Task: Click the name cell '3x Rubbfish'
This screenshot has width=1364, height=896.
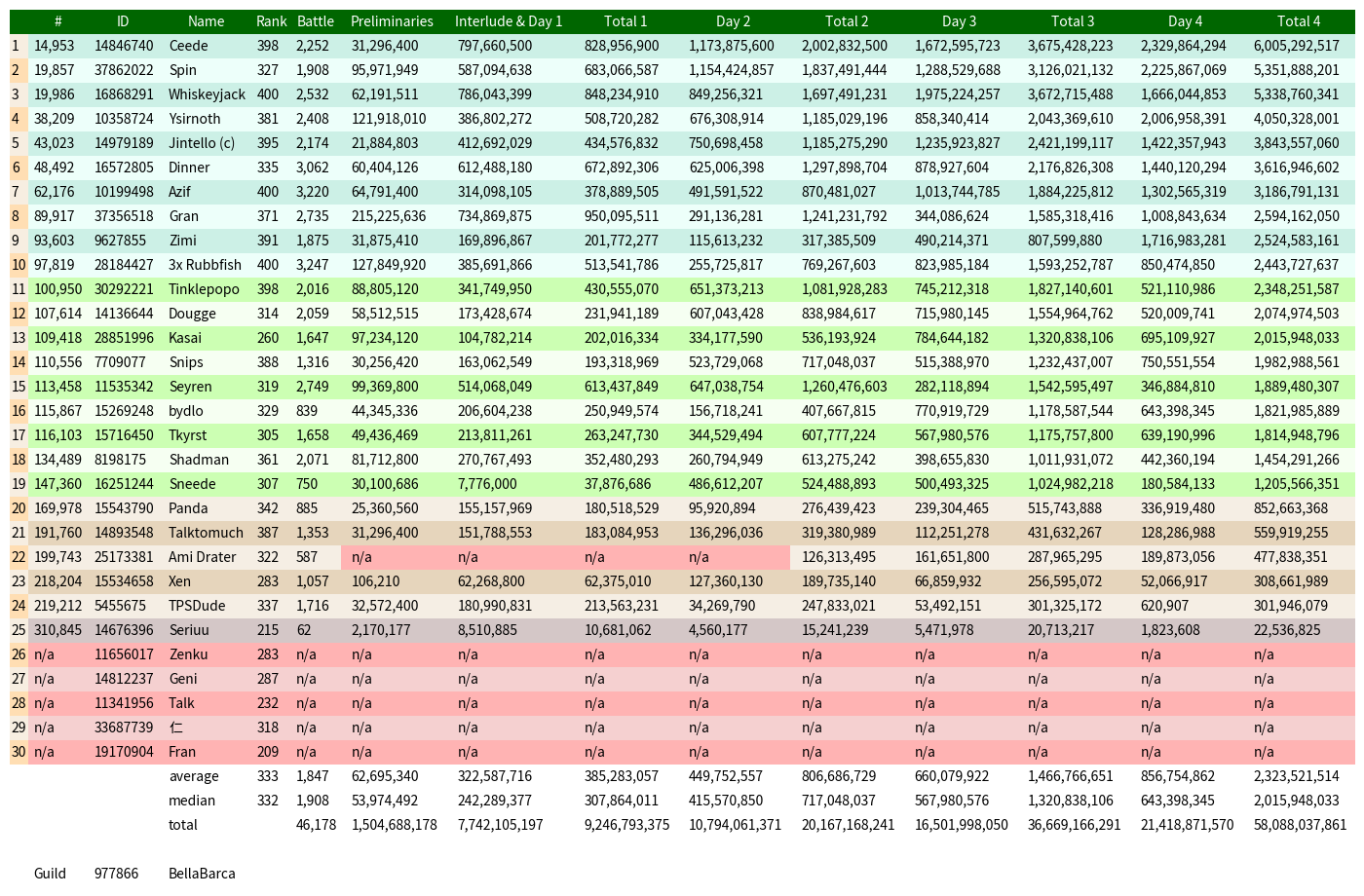Action: [205, 265]
